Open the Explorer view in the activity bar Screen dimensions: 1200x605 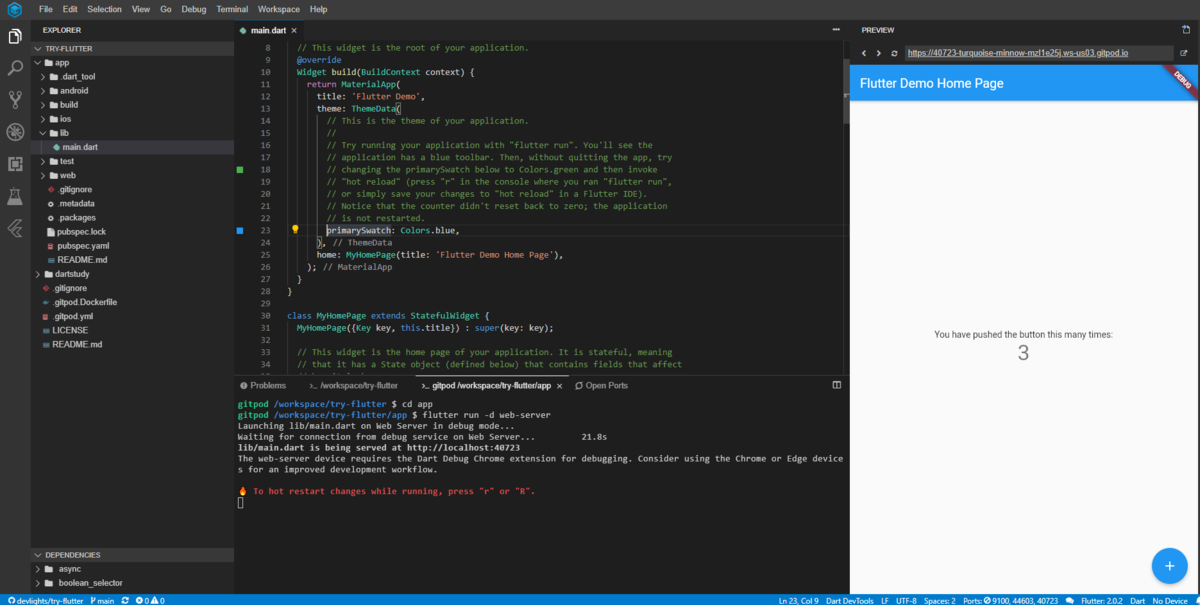coord(15,37)
